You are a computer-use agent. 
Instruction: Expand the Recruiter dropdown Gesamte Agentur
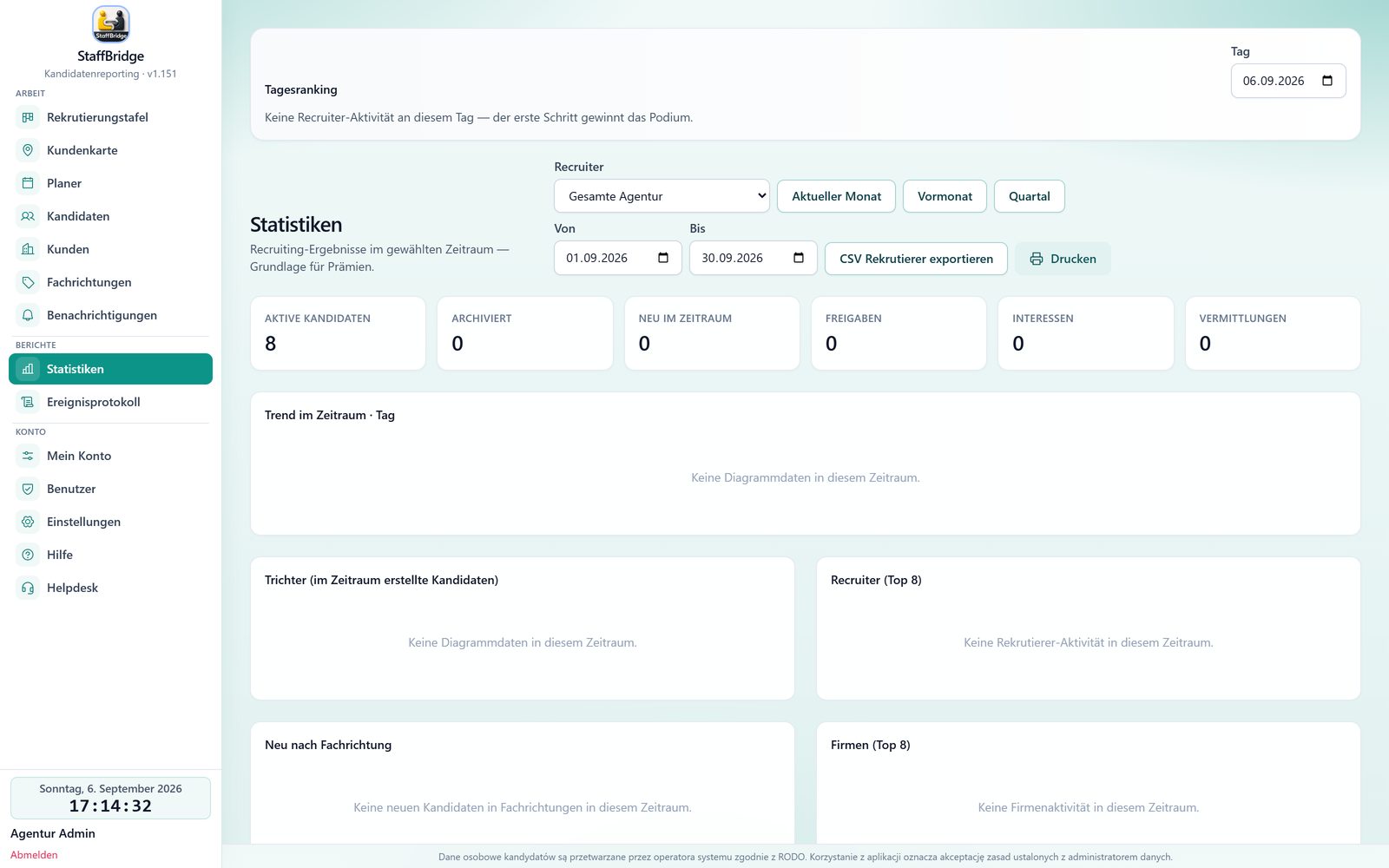662,196
